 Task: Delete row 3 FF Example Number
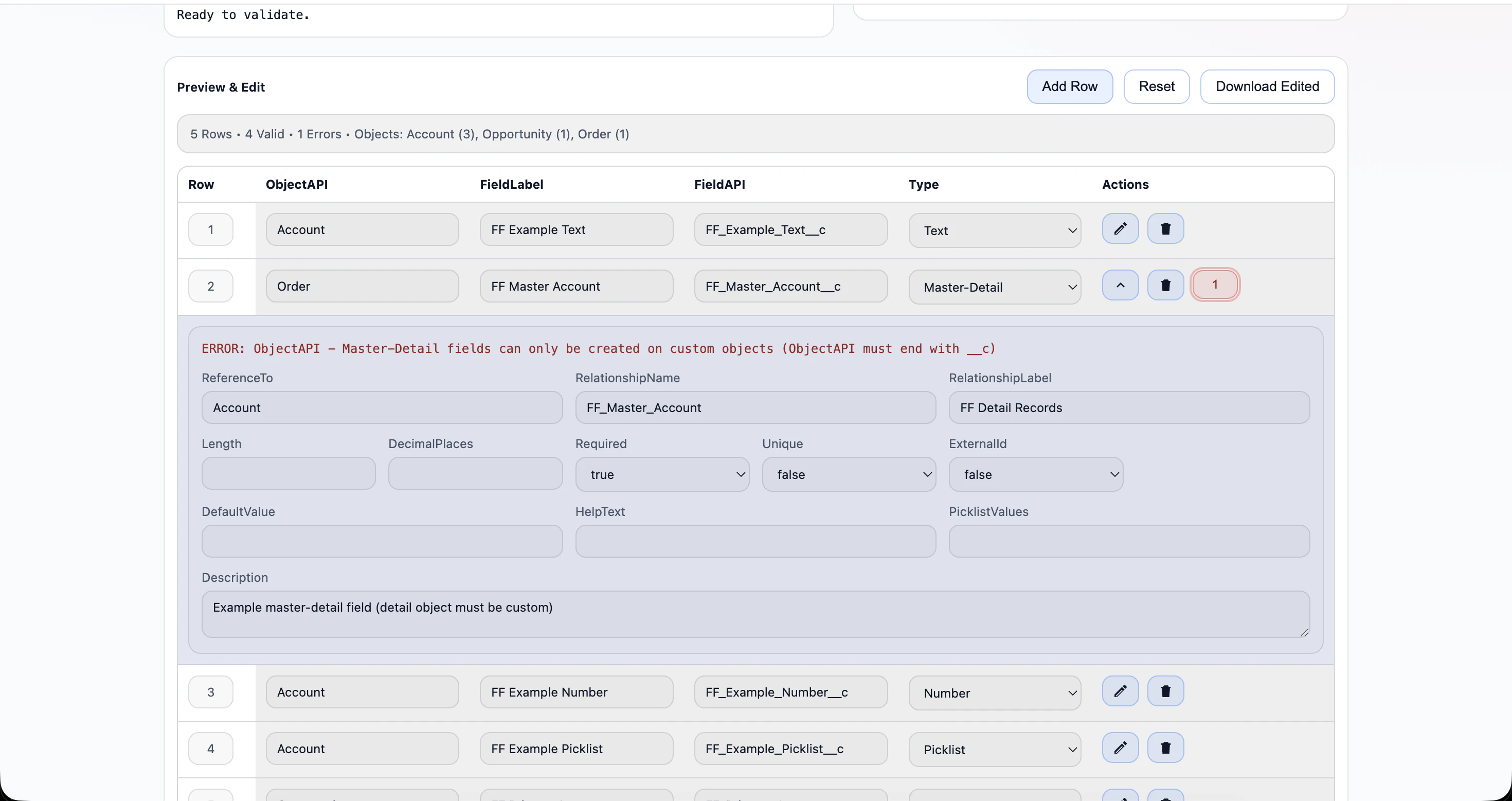(x=1165, y=691)
